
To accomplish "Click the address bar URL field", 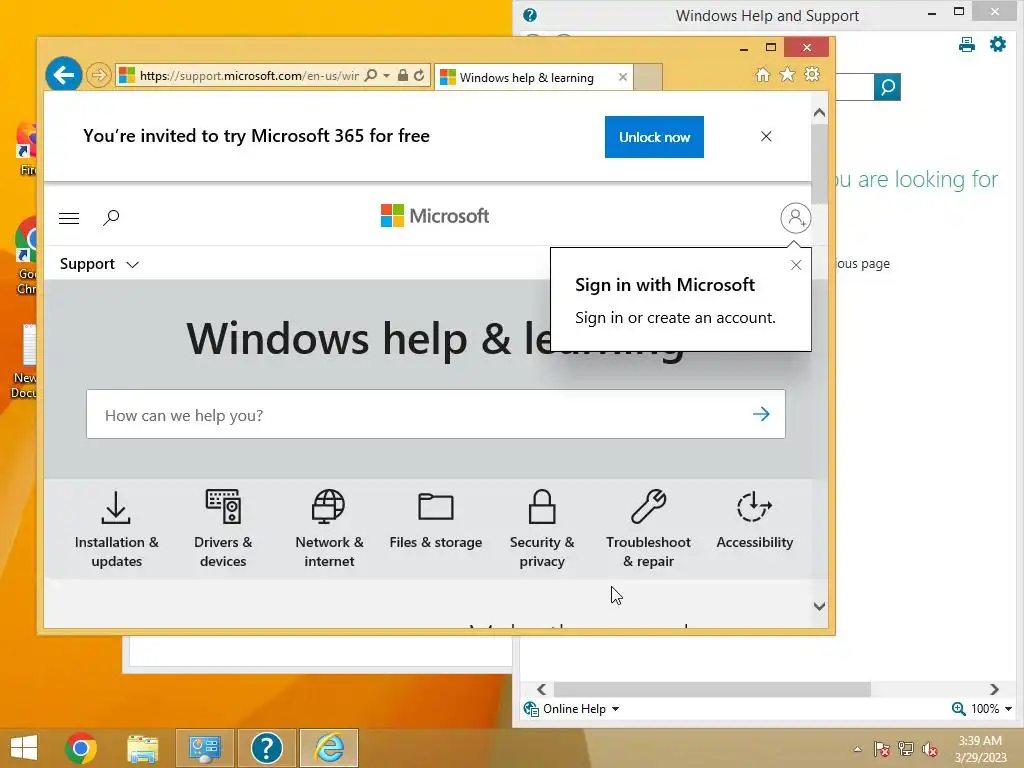I will tap(249, 76).
